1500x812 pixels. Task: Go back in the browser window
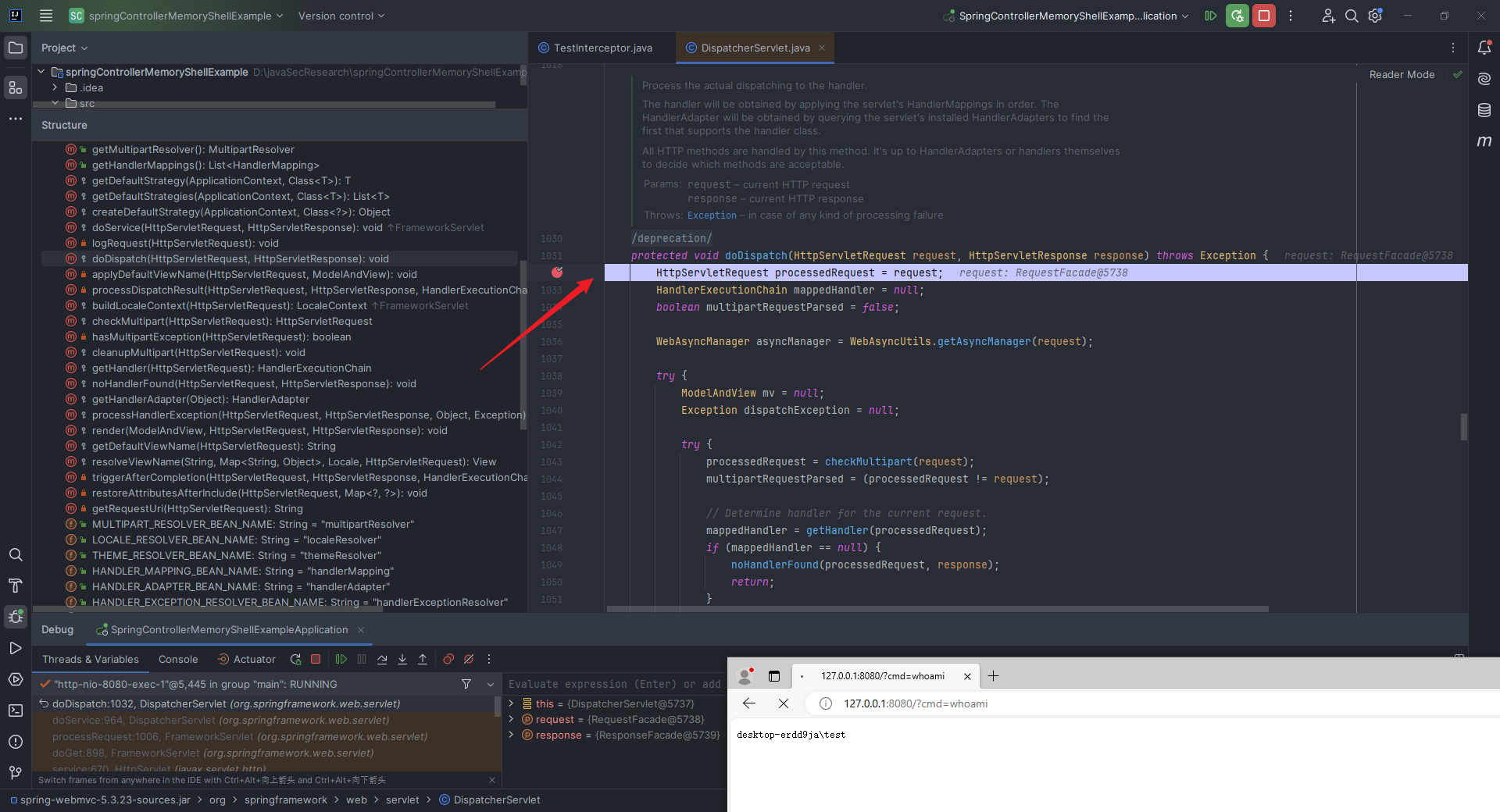tap(748, 703)
